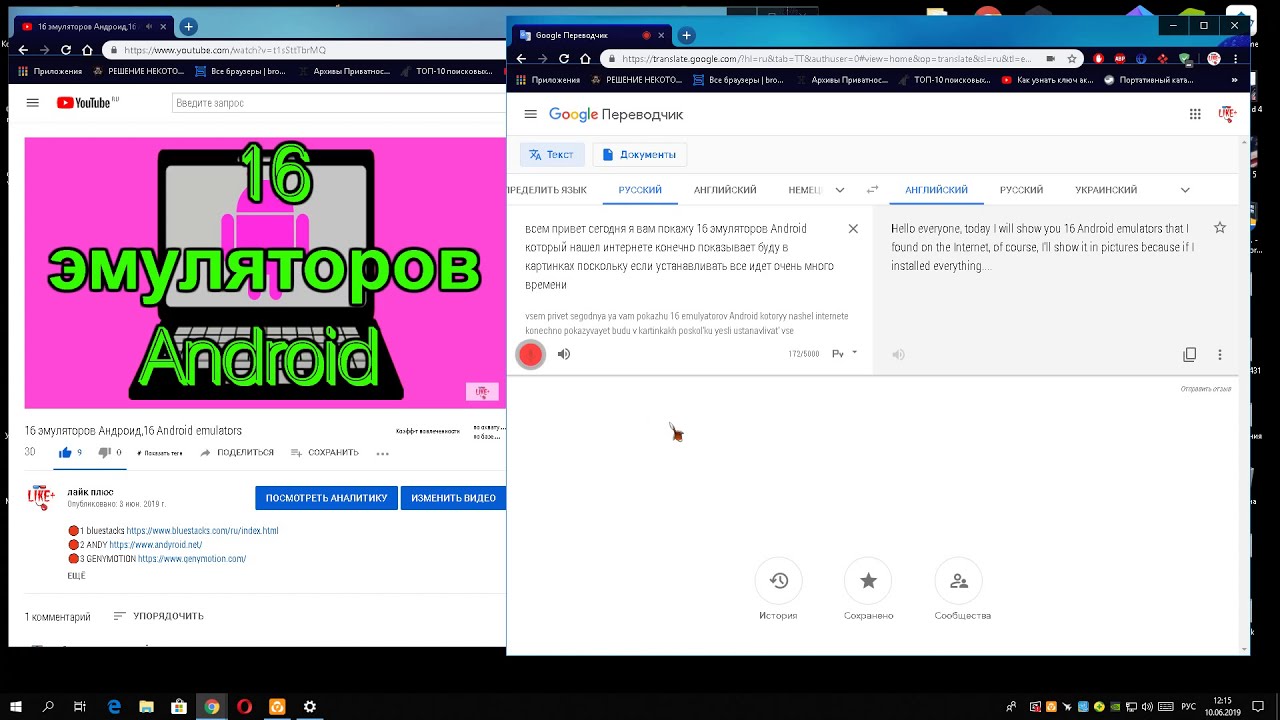Sort the YouTube comments

click(158, 617)
